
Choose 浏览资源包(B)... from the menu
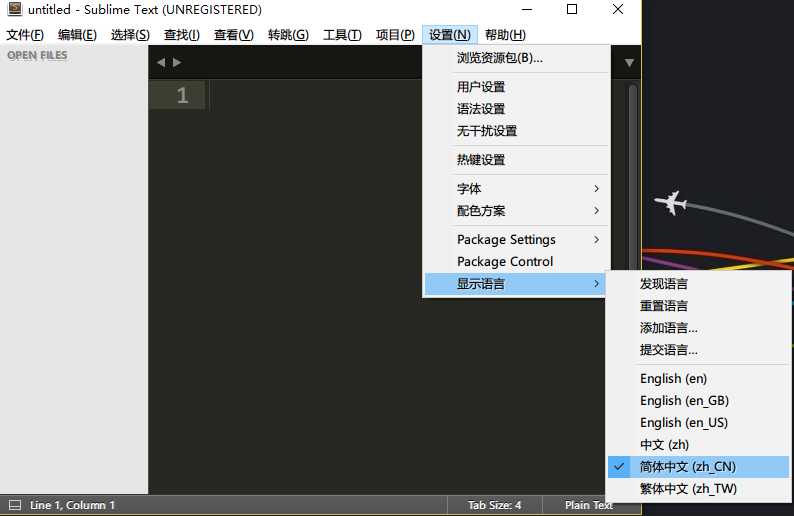pyautogui.click(x=516, y=58)
